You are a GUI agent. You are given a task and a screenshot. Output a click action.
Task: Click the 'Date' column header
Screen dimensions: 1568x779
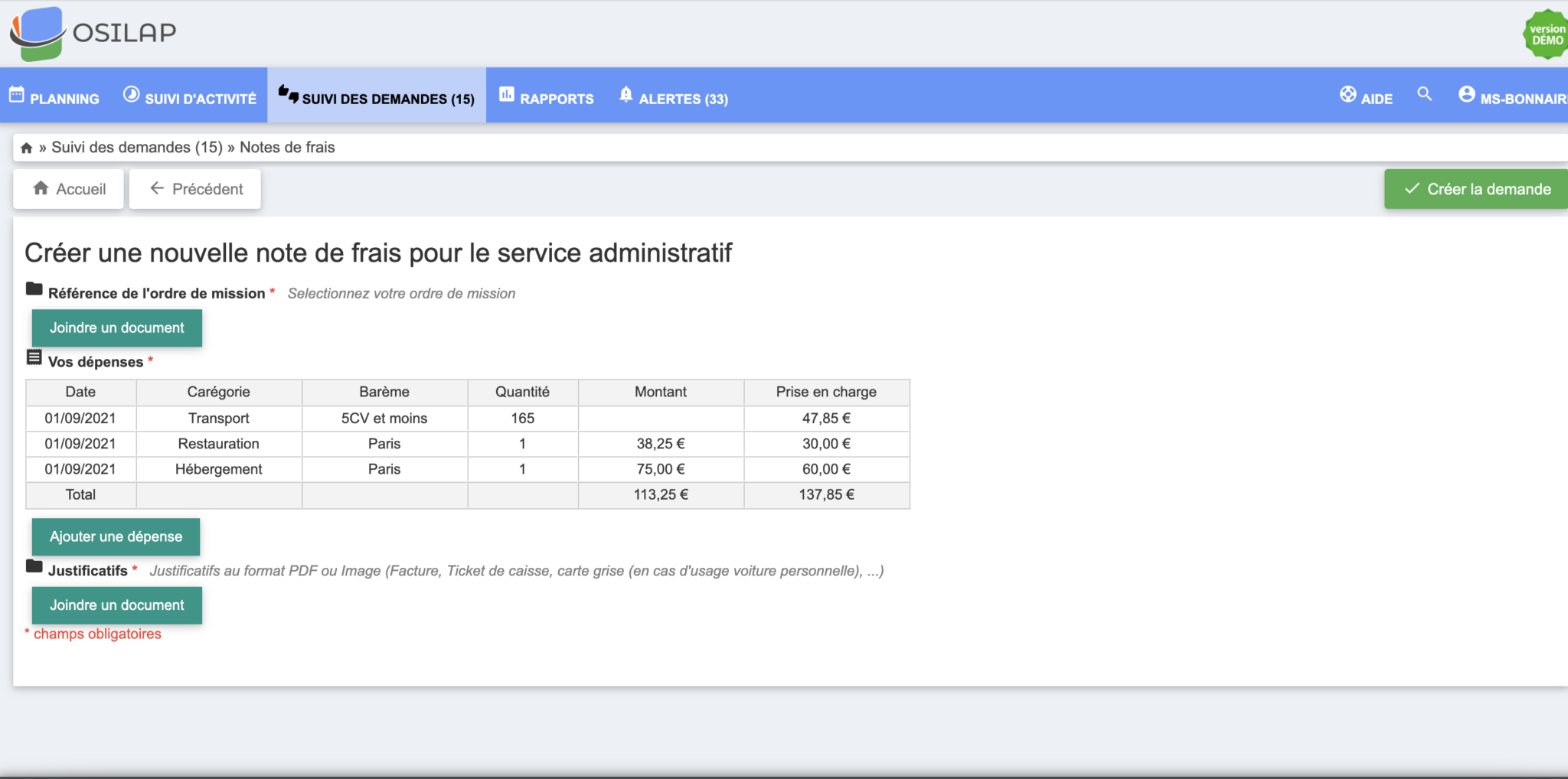tap(80, 392)
